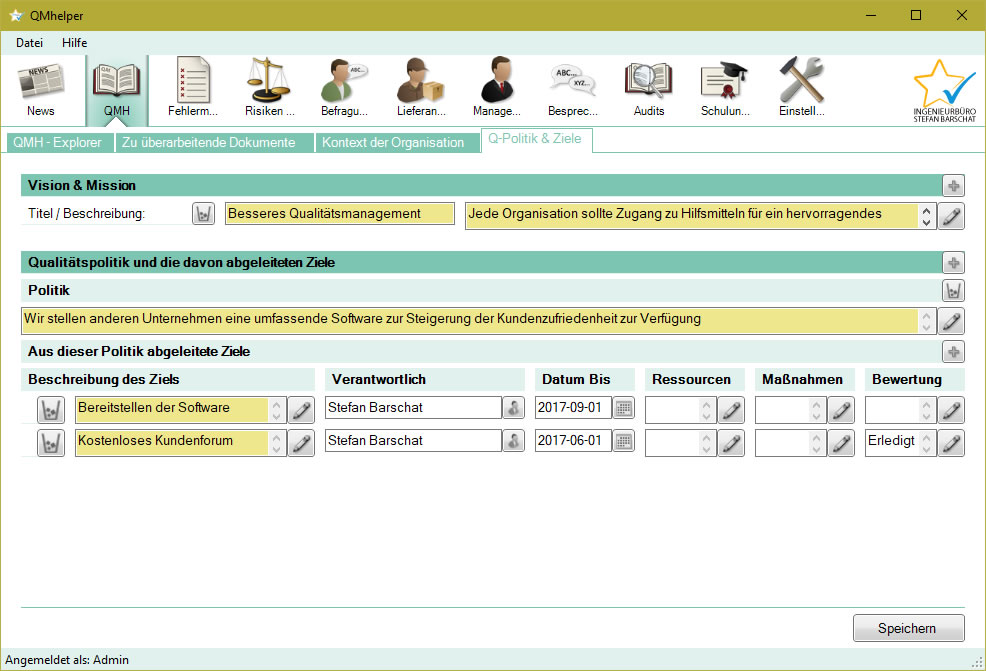
Task: Open calendar picker for date 2017-06-01
Action: 623,441
